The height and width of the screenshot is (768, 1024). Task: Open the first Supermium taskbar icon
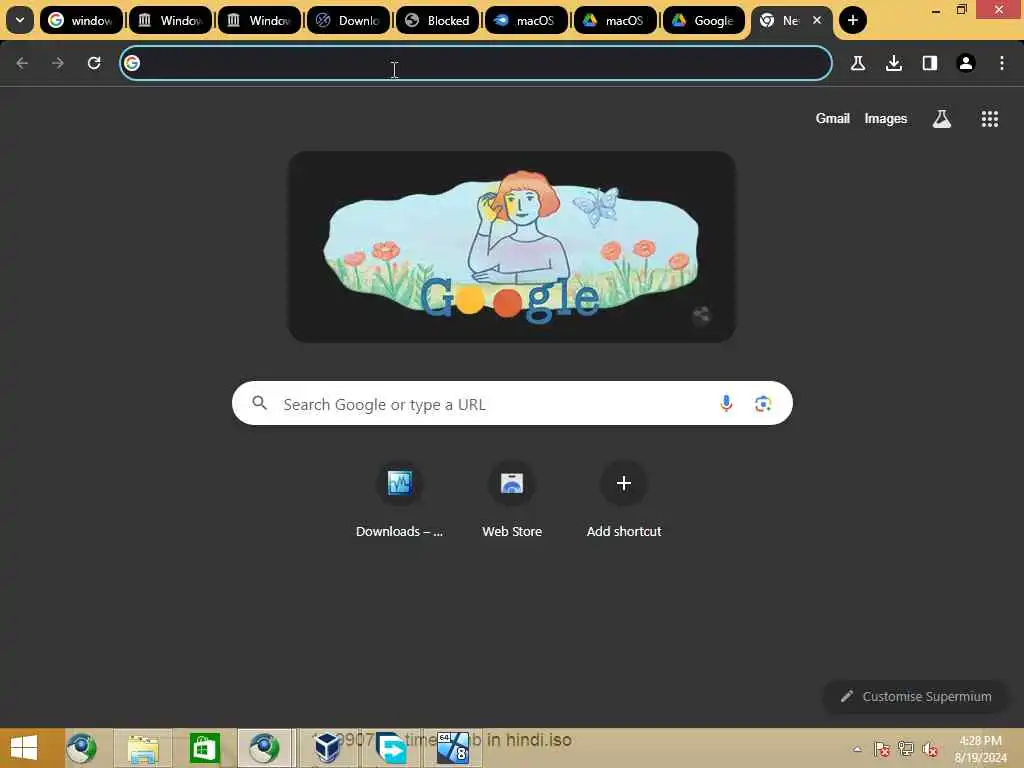[81, 748]
